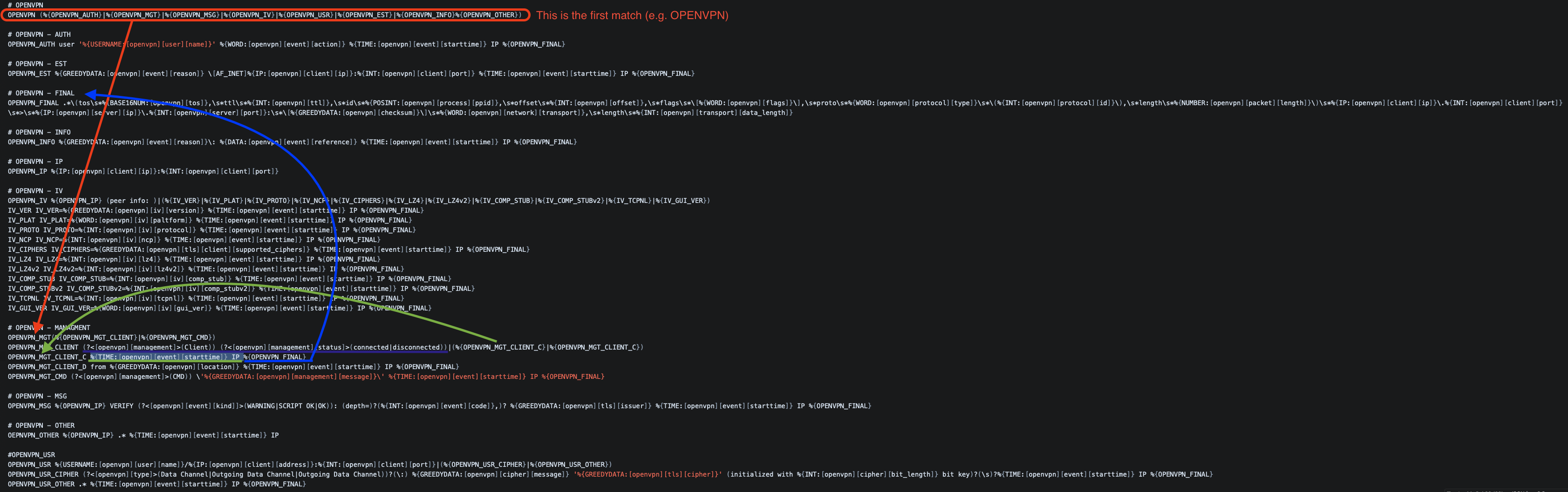This screenshot has width=1568, height=492.
Task: Click the red-circled OPENVPN pattern line at the top
Action: click(265, 15)
